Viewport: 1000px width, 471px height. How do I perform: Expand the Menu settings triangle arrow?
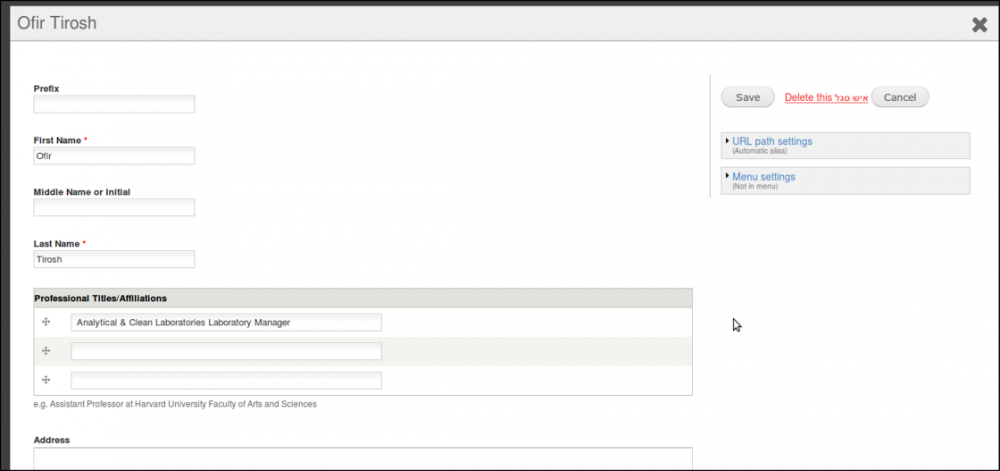coord(727,175)
